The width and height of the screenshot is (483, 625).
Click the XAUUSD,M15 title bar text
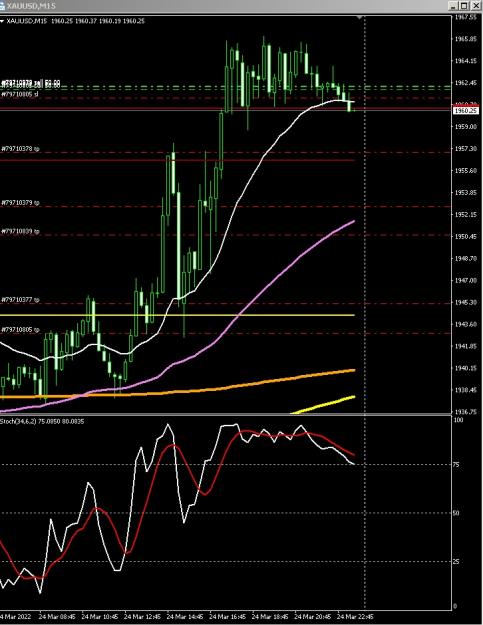31,6
